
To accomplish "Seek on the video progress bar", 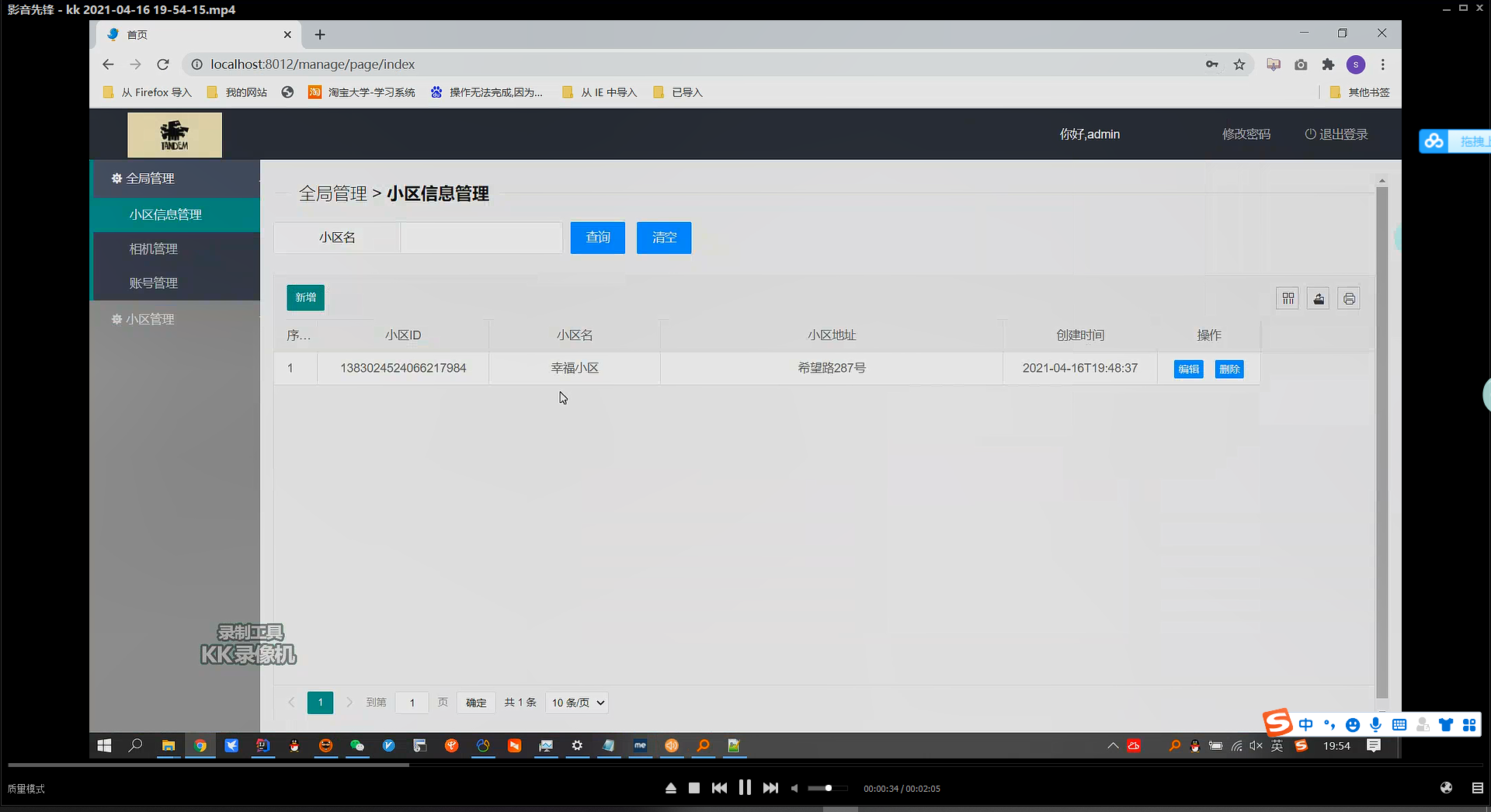I will (745, 765).
